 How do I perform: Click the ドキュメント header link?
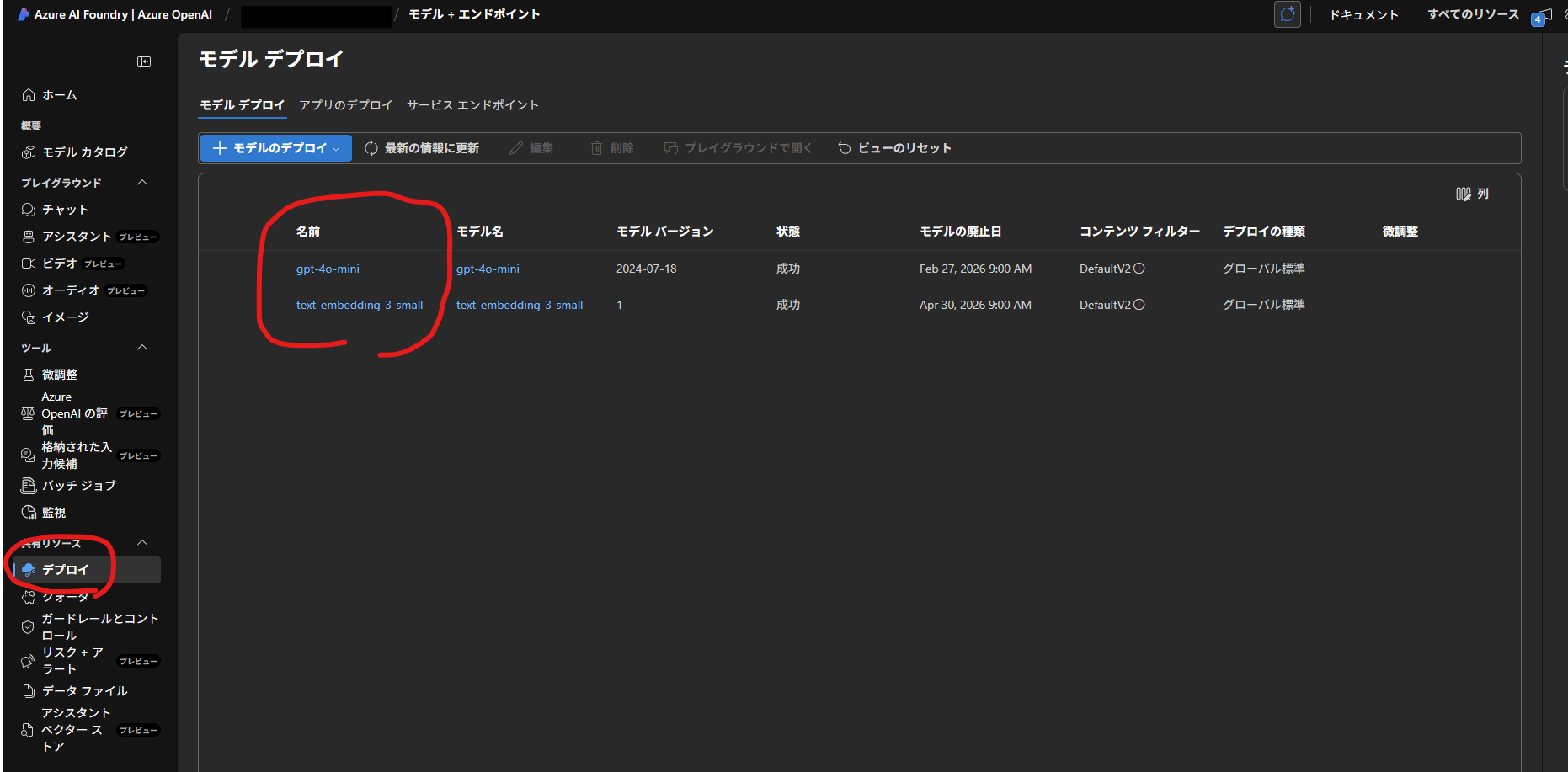[x=1364, y=15]
